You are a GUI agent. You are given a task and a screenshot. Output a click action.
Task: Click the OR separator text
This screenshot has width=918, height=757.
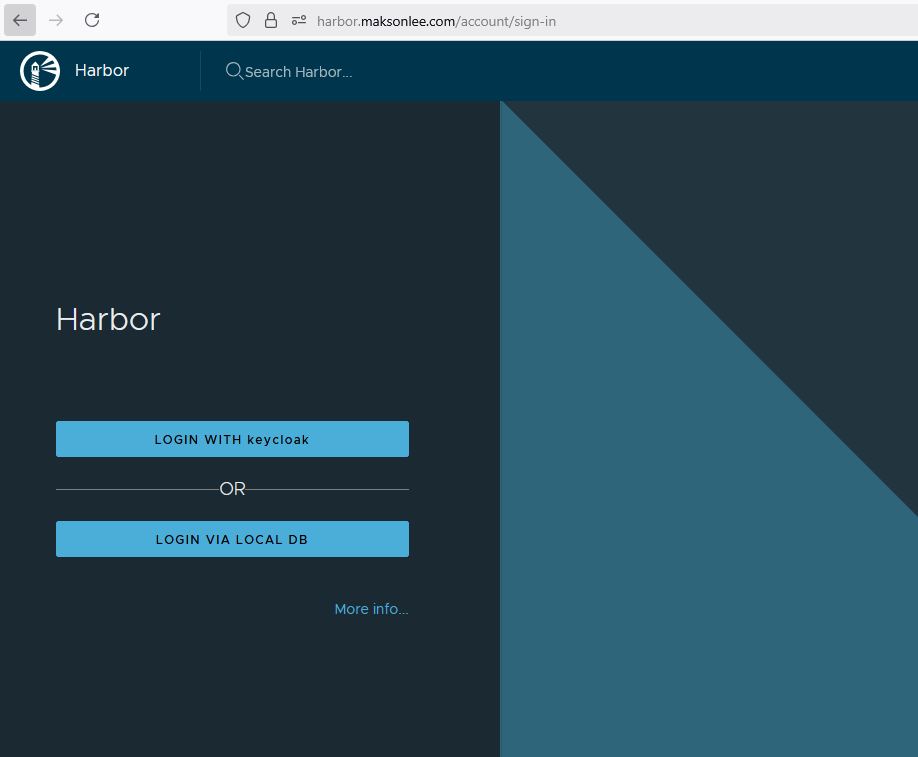(232, 489)
